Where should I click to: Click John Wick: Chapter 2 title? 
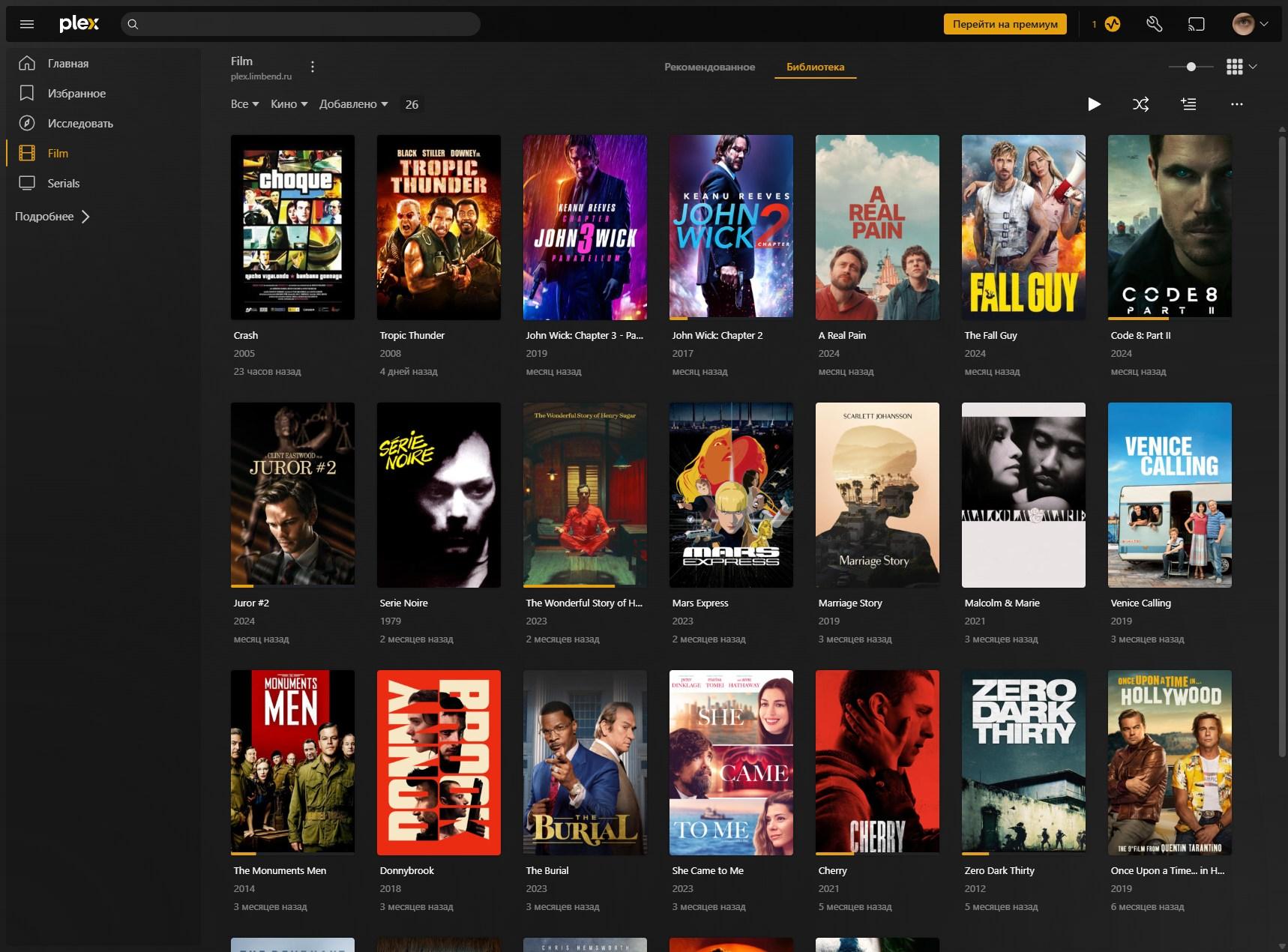717,335
